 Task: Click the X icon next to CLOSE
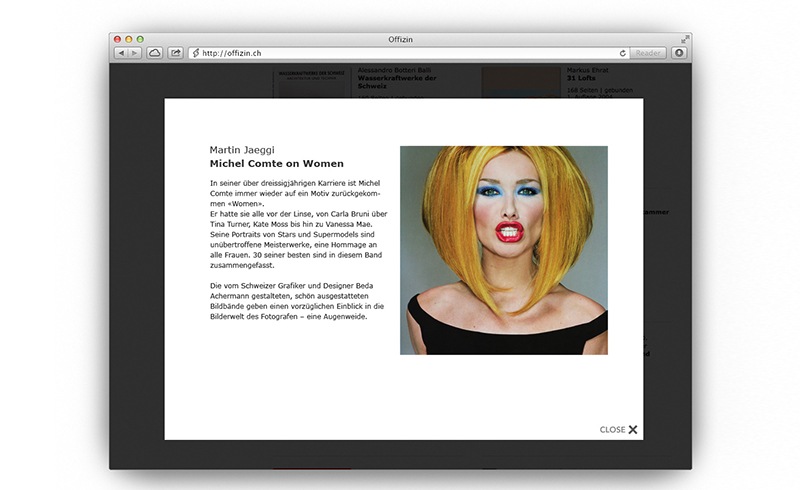633,430
